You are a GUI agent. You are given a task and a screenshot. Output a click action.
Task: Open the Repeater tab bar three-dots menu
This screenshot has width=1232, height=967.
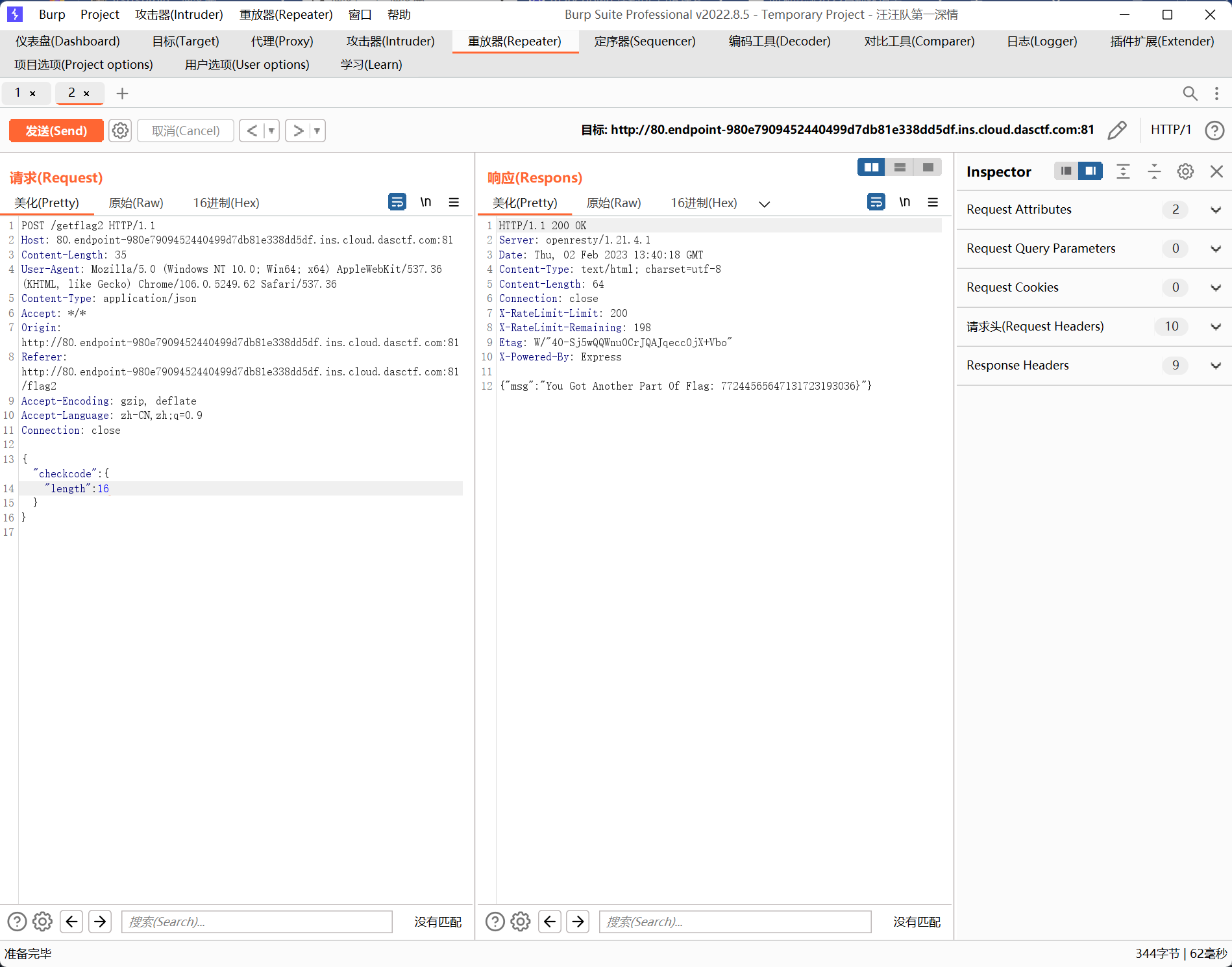pyautogui.click(x=1216, y=94)
